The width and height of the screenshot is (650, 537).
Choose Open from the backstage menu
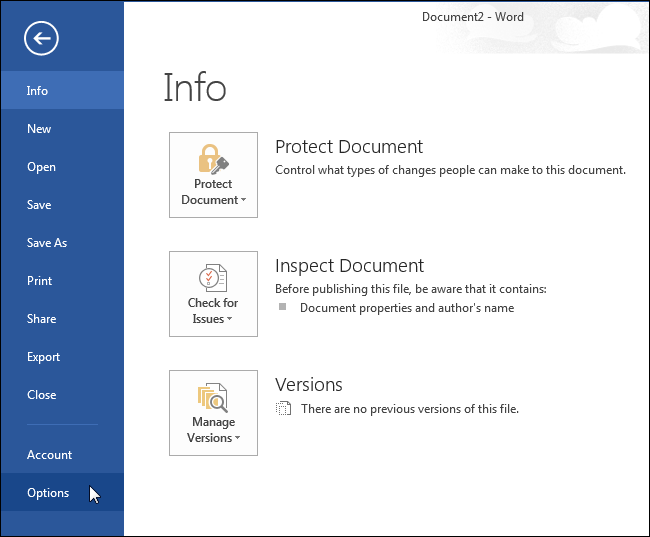point(41,167)
